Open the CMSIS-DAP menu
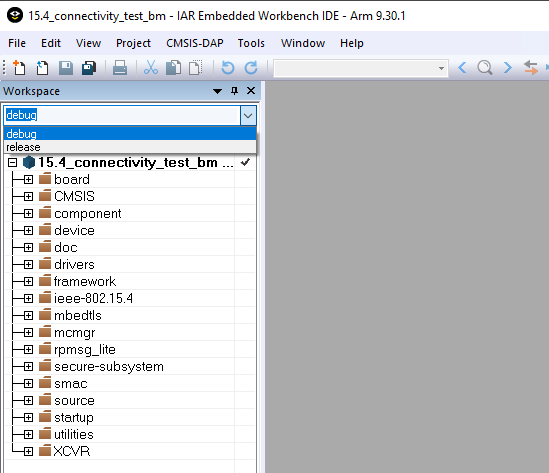This screenshot has width=549, height=473. 195,43
